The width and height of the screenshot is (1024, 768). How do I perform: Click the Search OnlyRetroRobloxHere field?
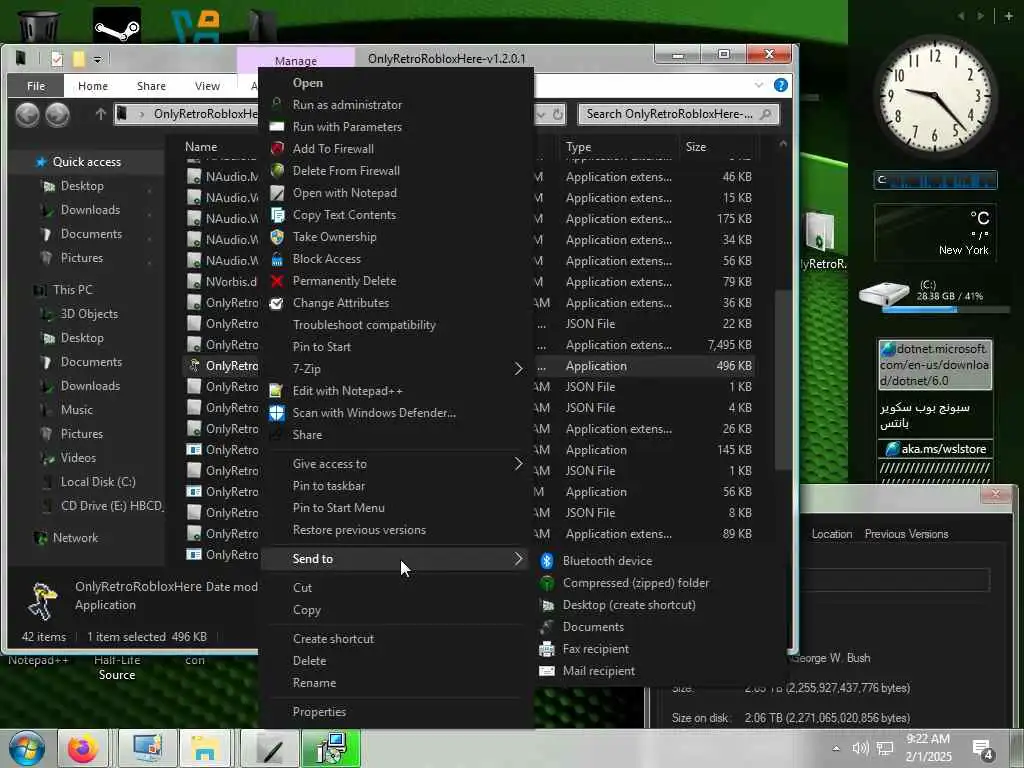click(679, 114)
